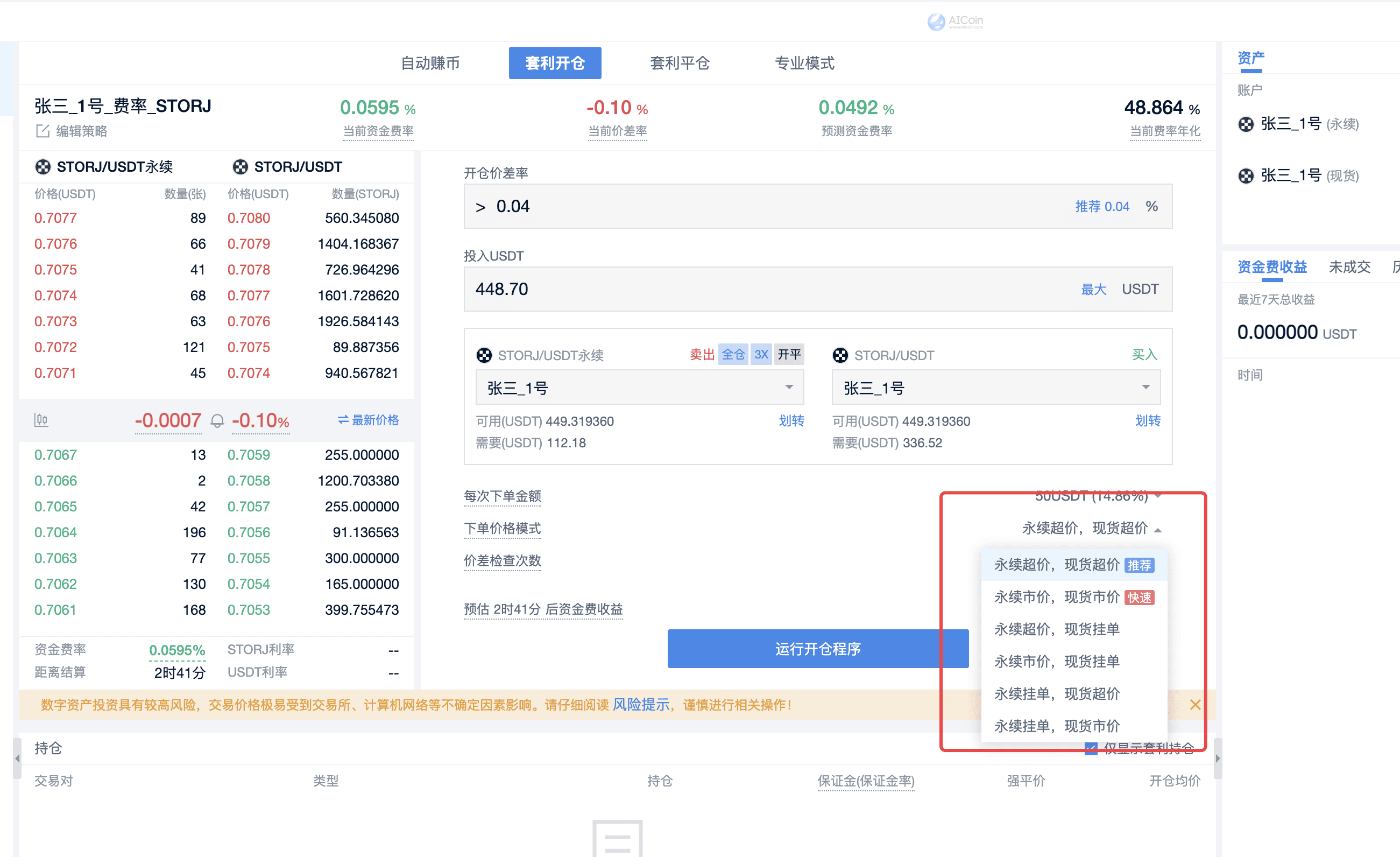Open perpetual account dropdown 张三_1号
The image size is (1400, 857).
point(640,388)
